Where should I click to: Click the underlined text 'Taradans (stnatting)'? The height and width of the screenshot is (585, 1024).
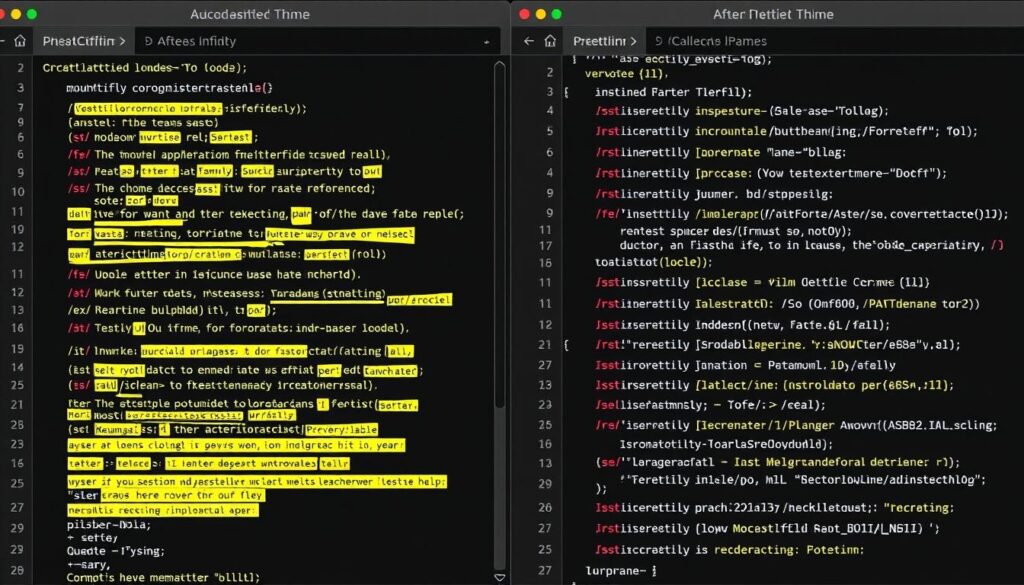[327, 294]
